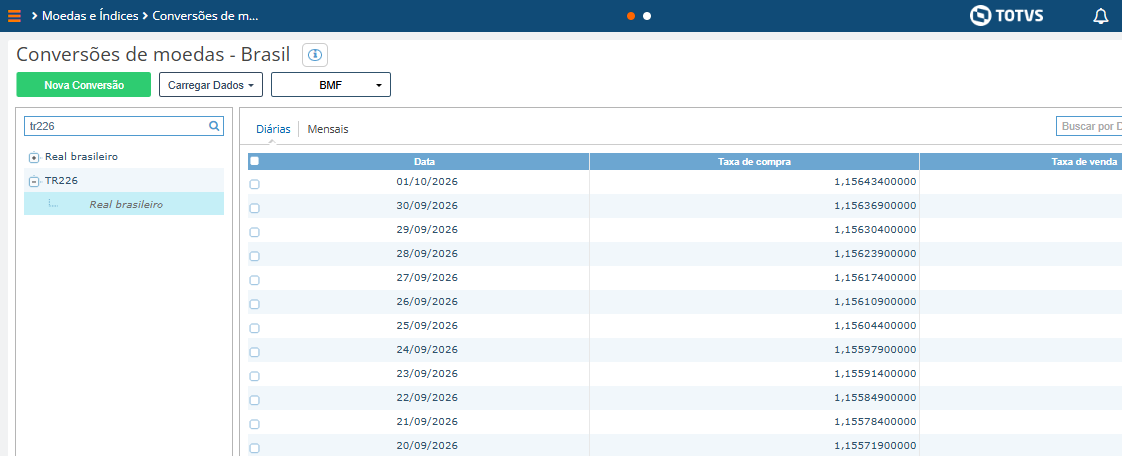The width and height of the screenshot is (1122, 456).
Task: Switch to the Diárias tab
Action: click(273, 129)
